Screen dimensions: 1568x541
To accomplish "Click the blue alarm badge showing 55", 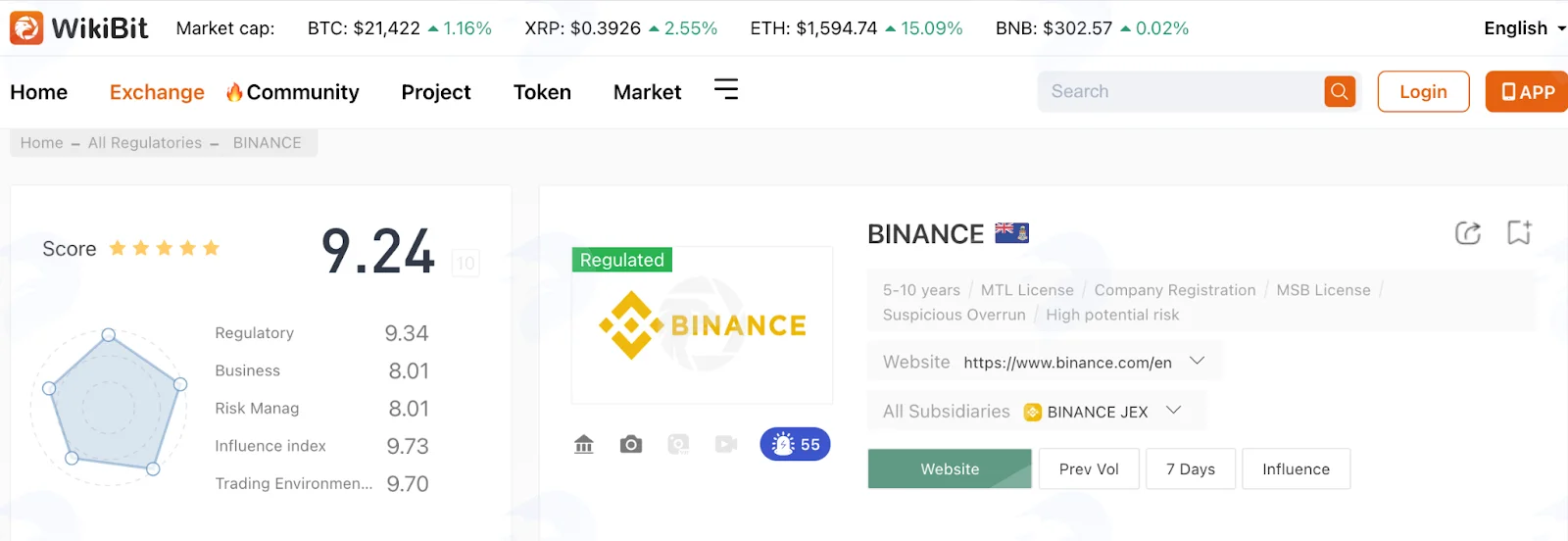I will click(796, 444).
